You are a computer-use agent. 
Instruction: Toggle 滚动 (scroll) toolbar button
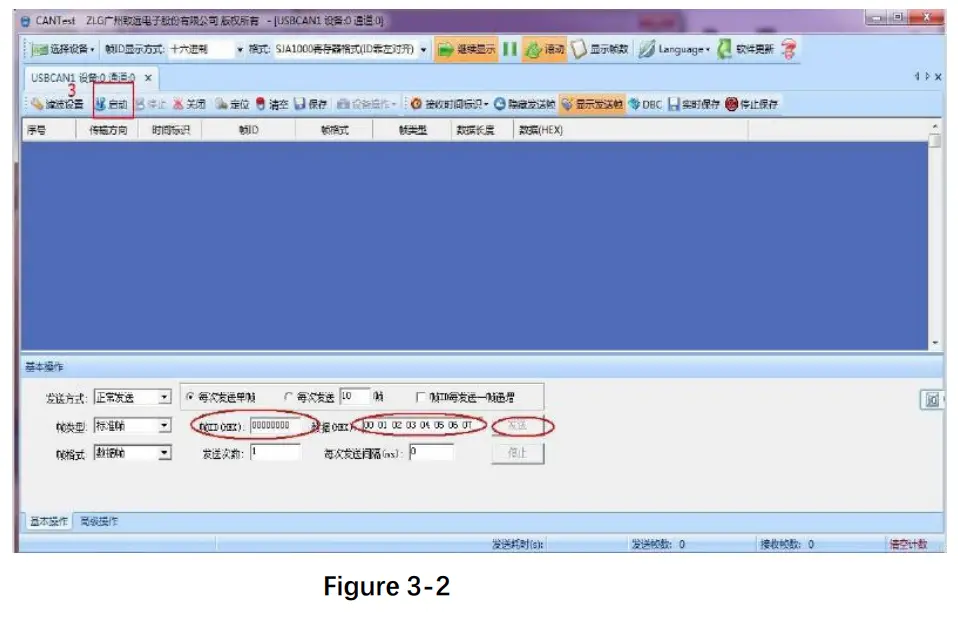pyautogui.click(x=544, y=49)
